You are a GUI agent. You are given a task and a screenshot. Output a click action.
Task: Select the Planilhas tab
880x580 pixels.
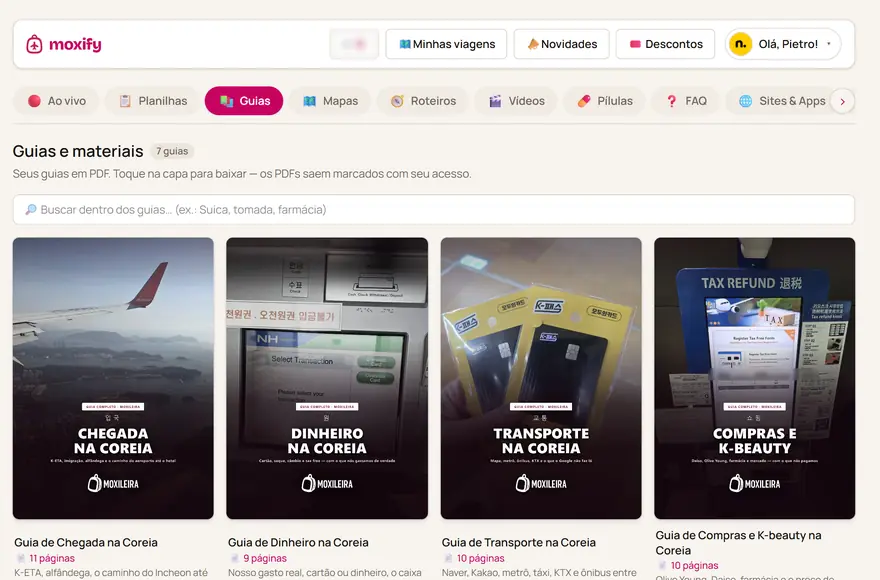tap(153, 101)
